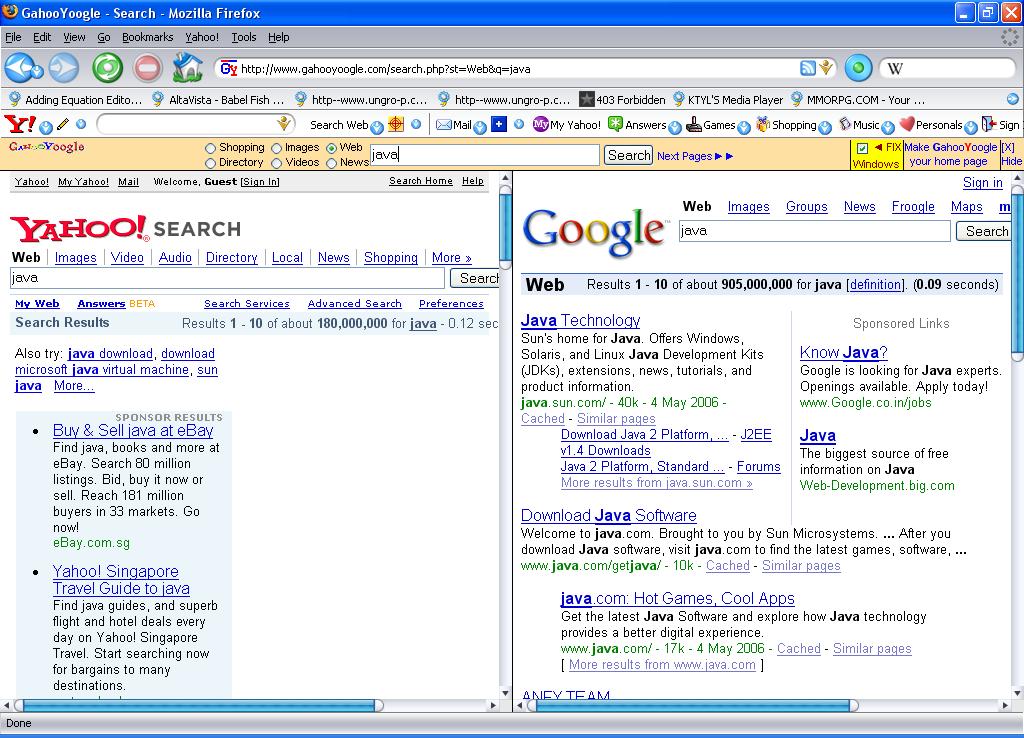Click Google Sign in link
The width and height of the screenshot is (1024, 738).
pyautogui.click(x=982, y=183)
